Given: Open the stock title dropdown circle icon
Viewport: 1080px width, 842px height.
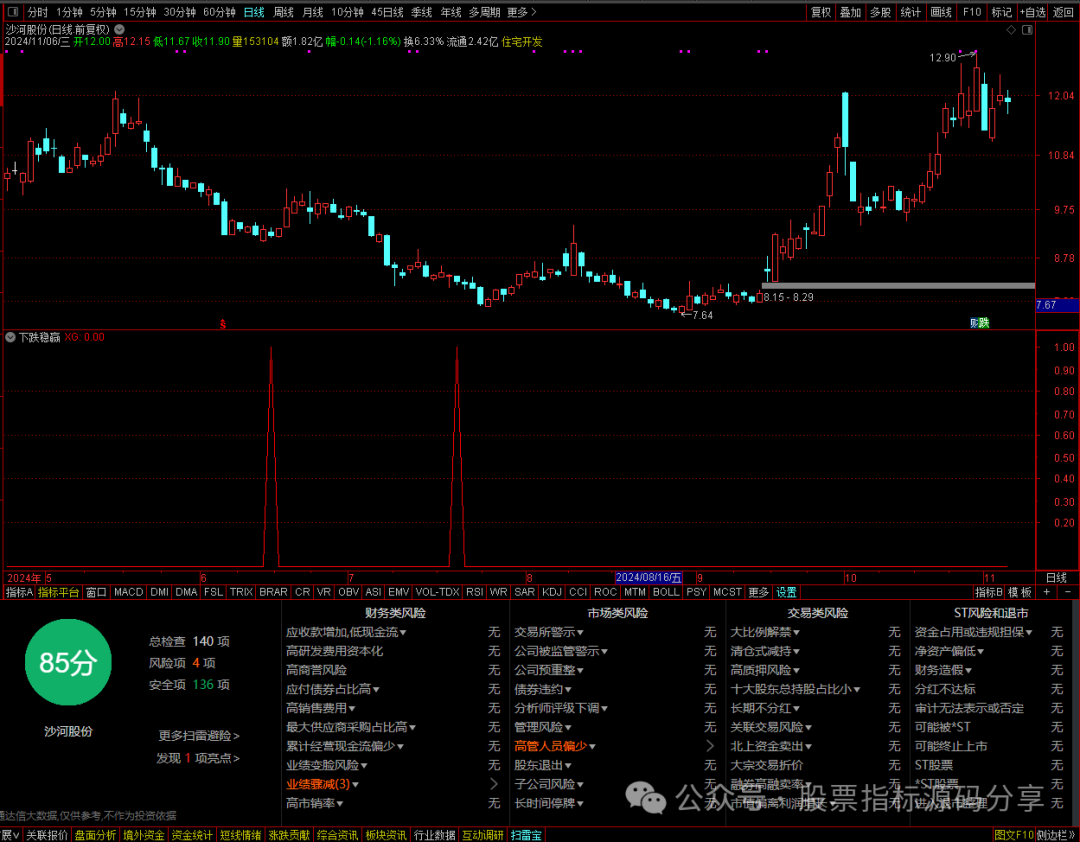Looking at the screenshot, I should click(x=120, y=30).
